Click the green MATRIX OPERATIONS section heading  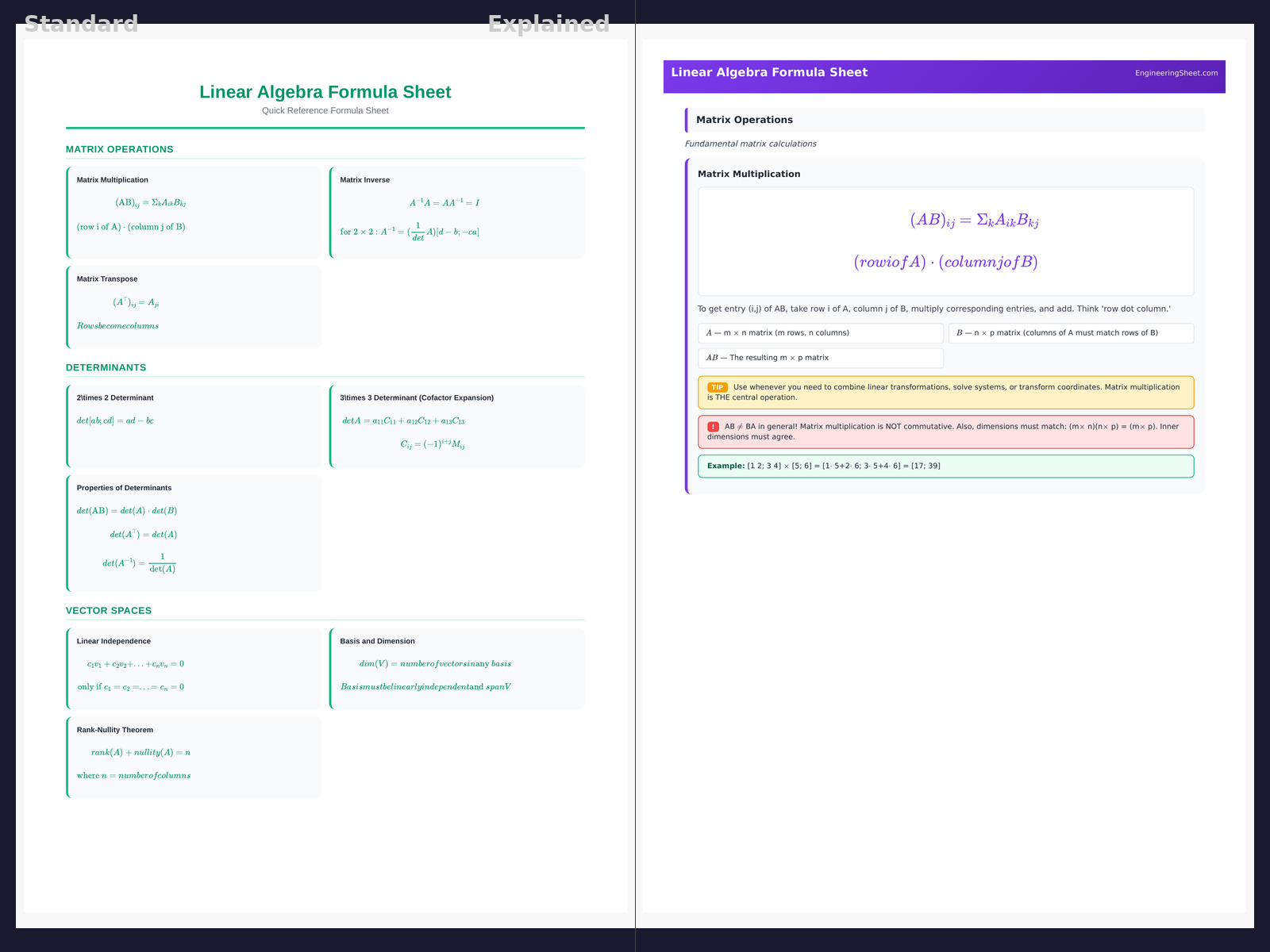(x=120, y=149)
